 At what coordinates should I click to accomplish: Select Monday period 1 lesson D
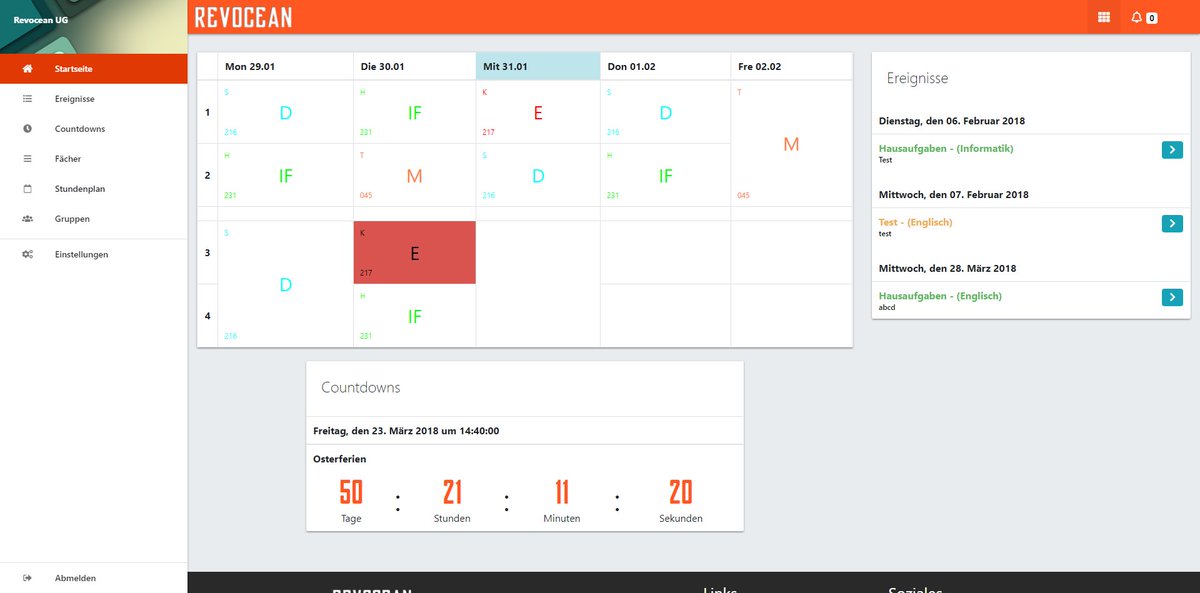click(285, 112)
